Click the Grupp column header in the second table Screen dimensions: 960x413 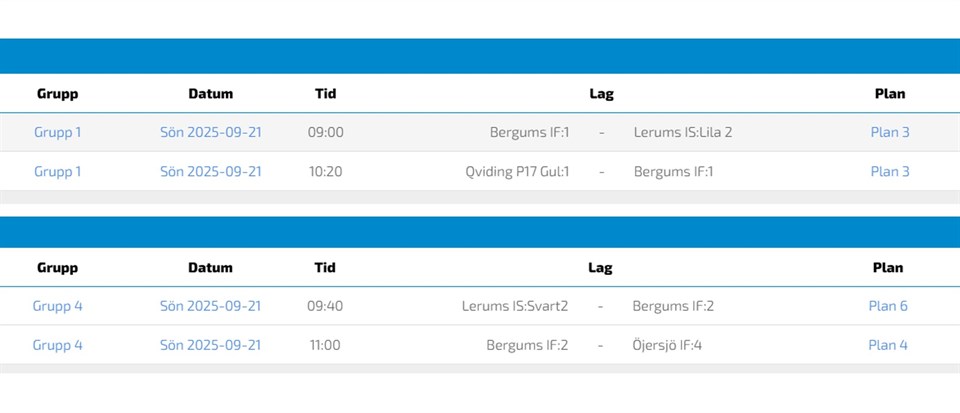pyautogui.click(x=58, y=268)
